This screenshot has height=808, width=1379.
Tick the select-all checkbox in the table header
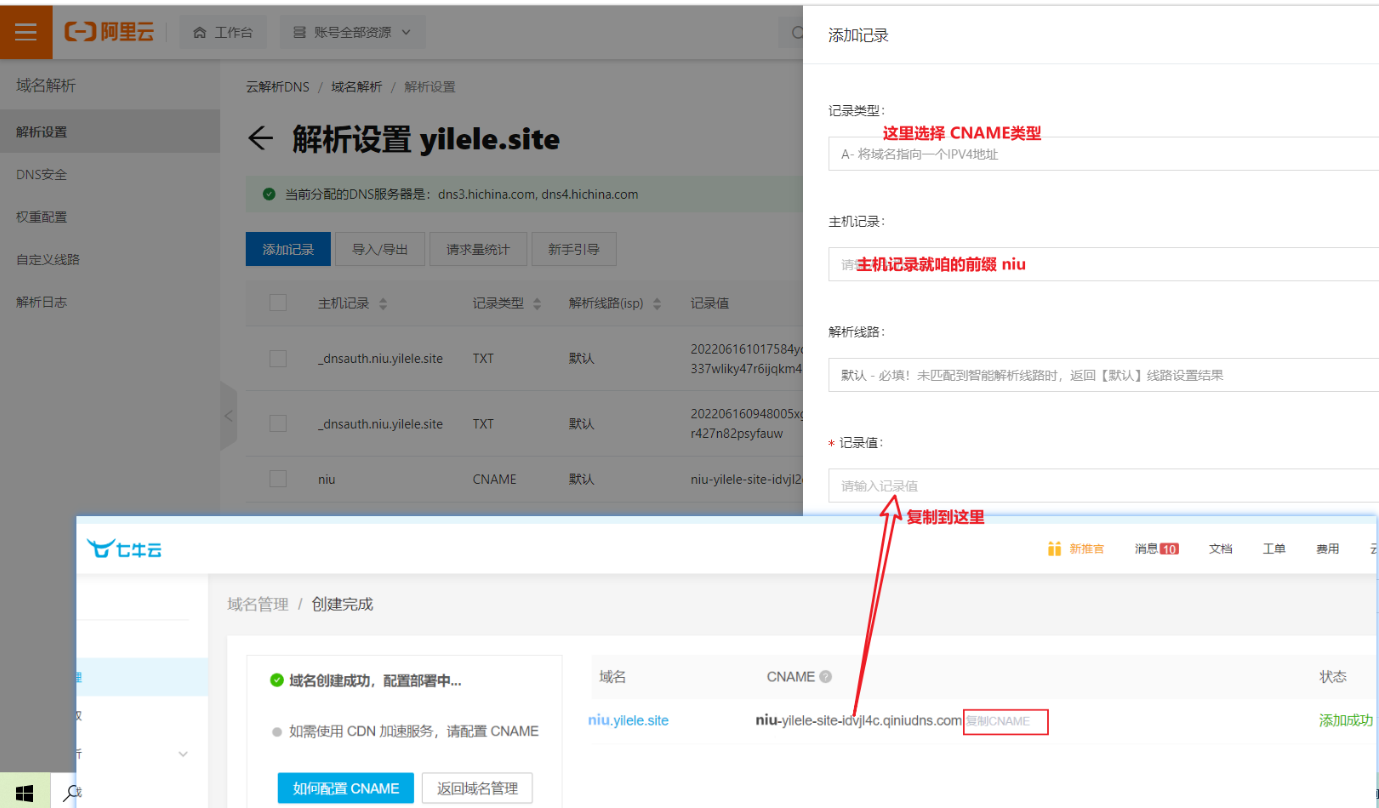278,303
